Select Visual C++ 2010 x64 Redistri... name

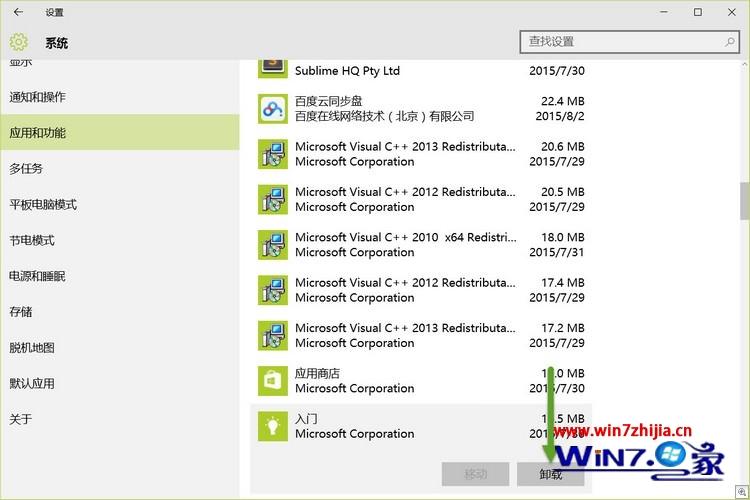pyautogui.click(x=406, y=237)
